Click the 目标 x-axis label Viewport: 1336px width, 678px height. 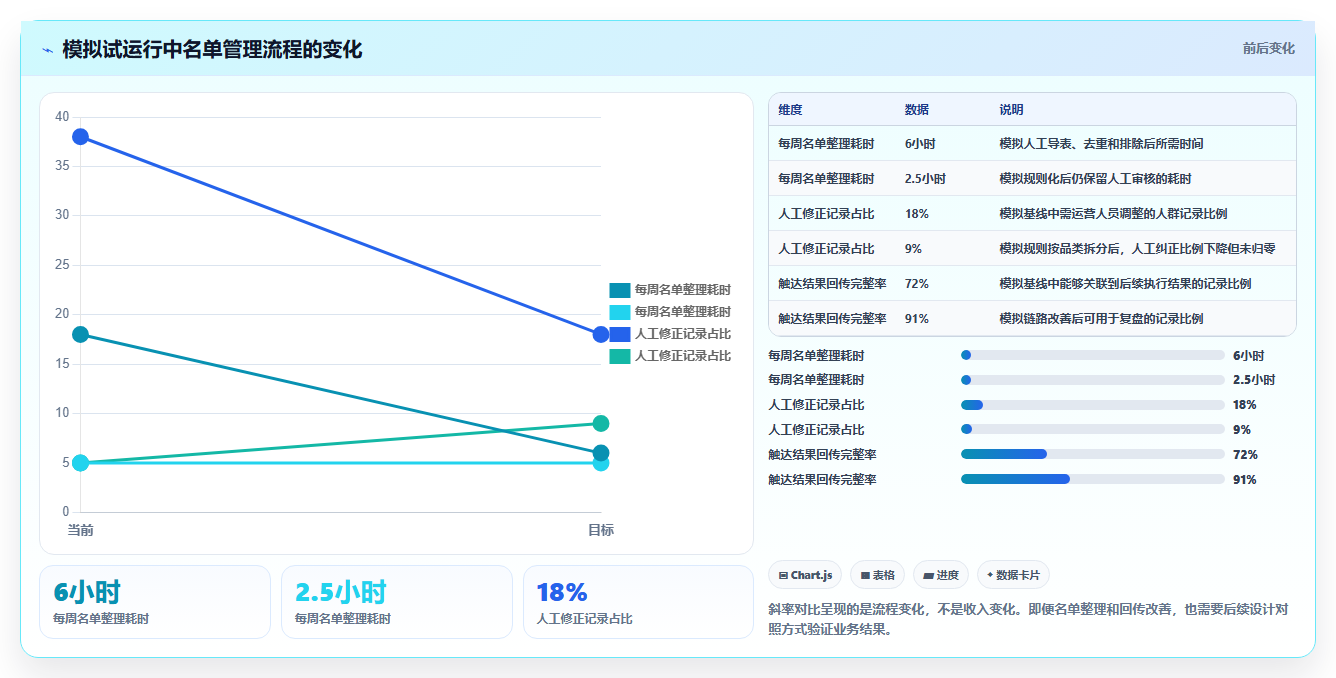(x=601, y=530)
